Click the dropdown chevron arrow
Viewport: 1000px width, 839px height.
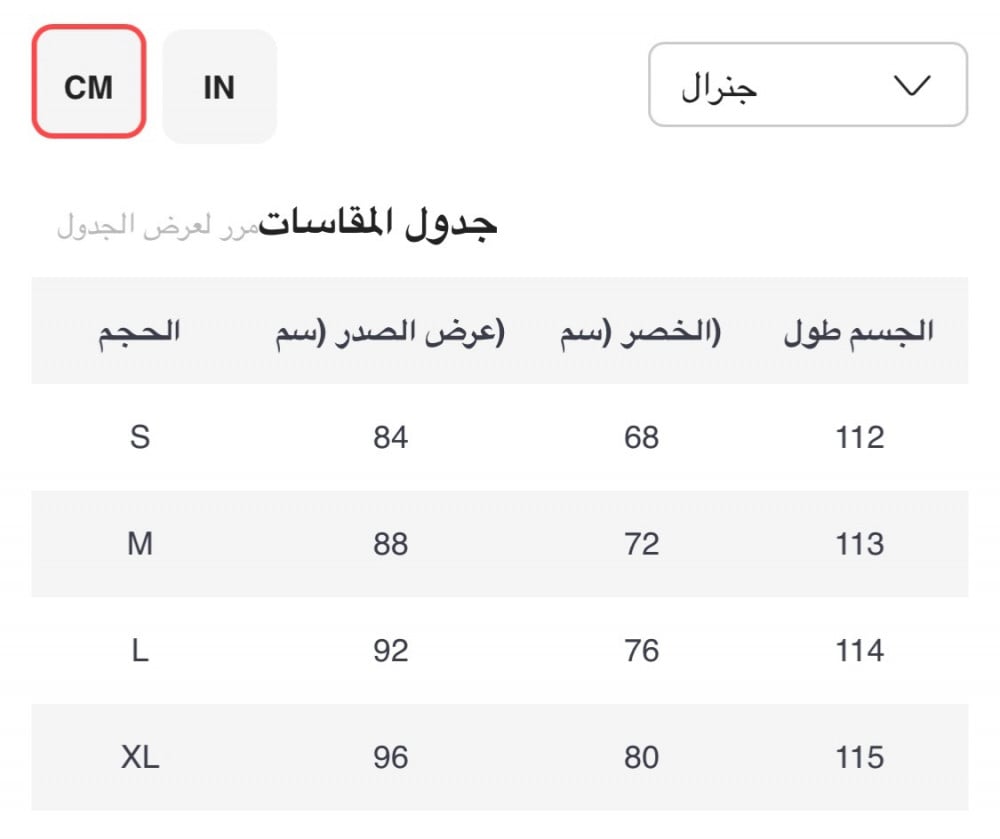pyautogui.click(x=911, y=86)
